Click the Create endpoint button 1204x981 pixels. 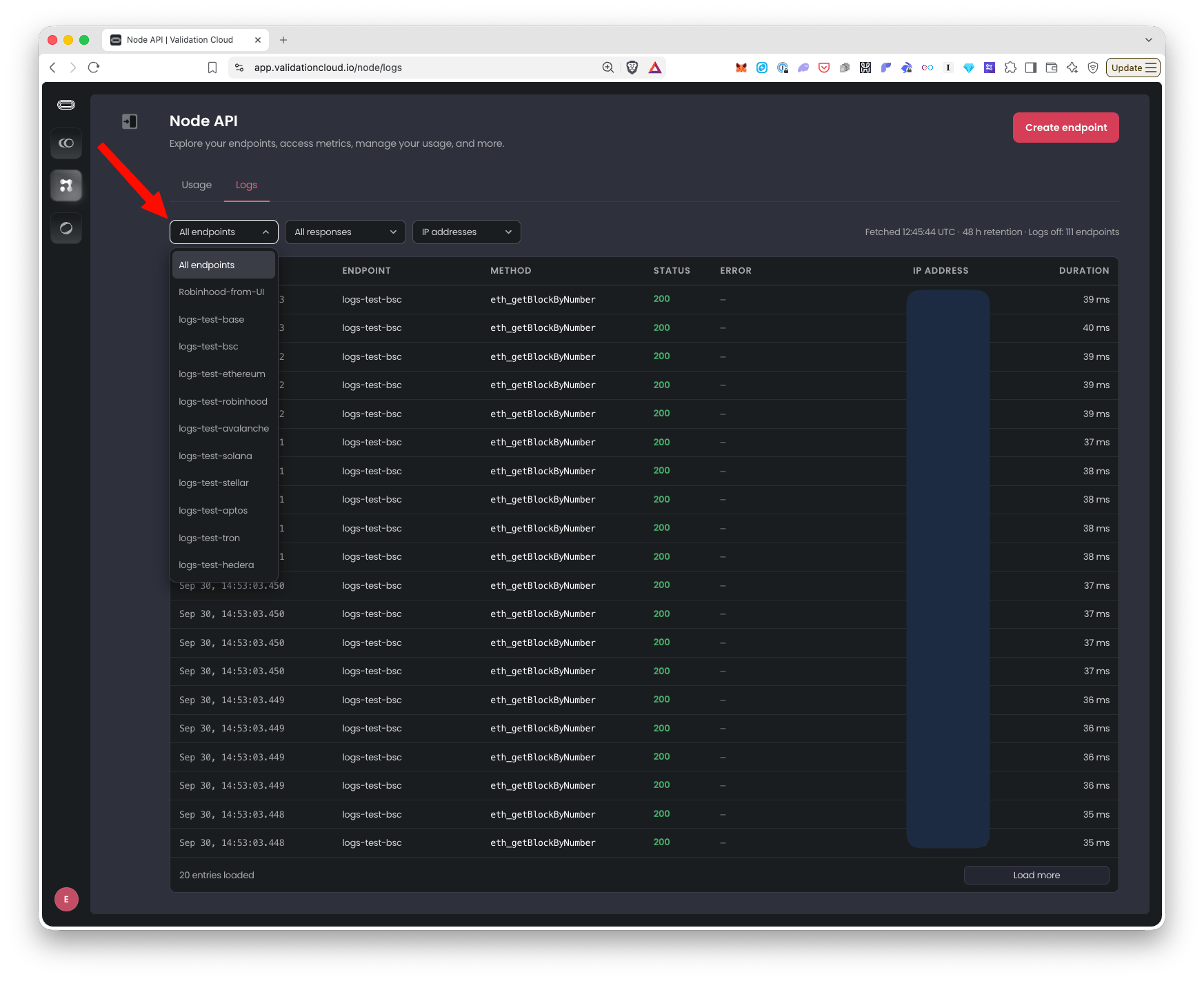1065,128
